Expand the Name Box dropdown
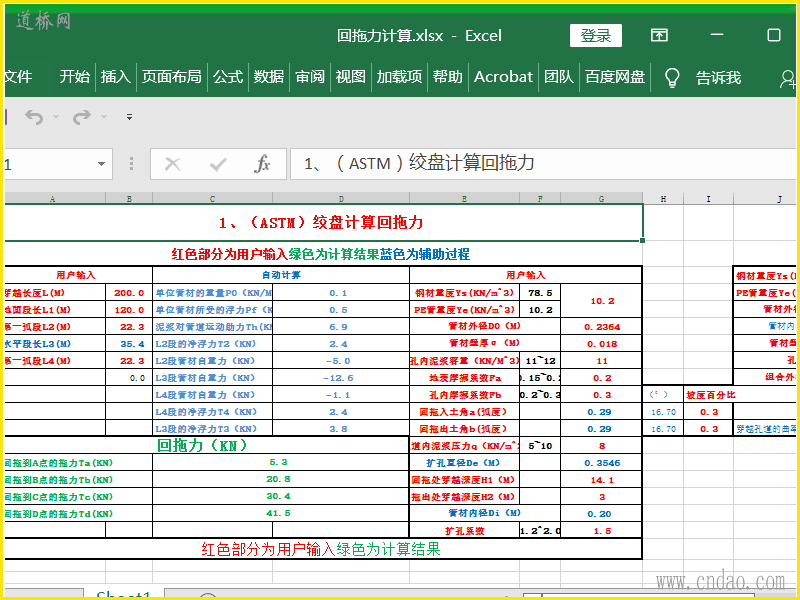The image size is (800, 600). tap(101, 164)
